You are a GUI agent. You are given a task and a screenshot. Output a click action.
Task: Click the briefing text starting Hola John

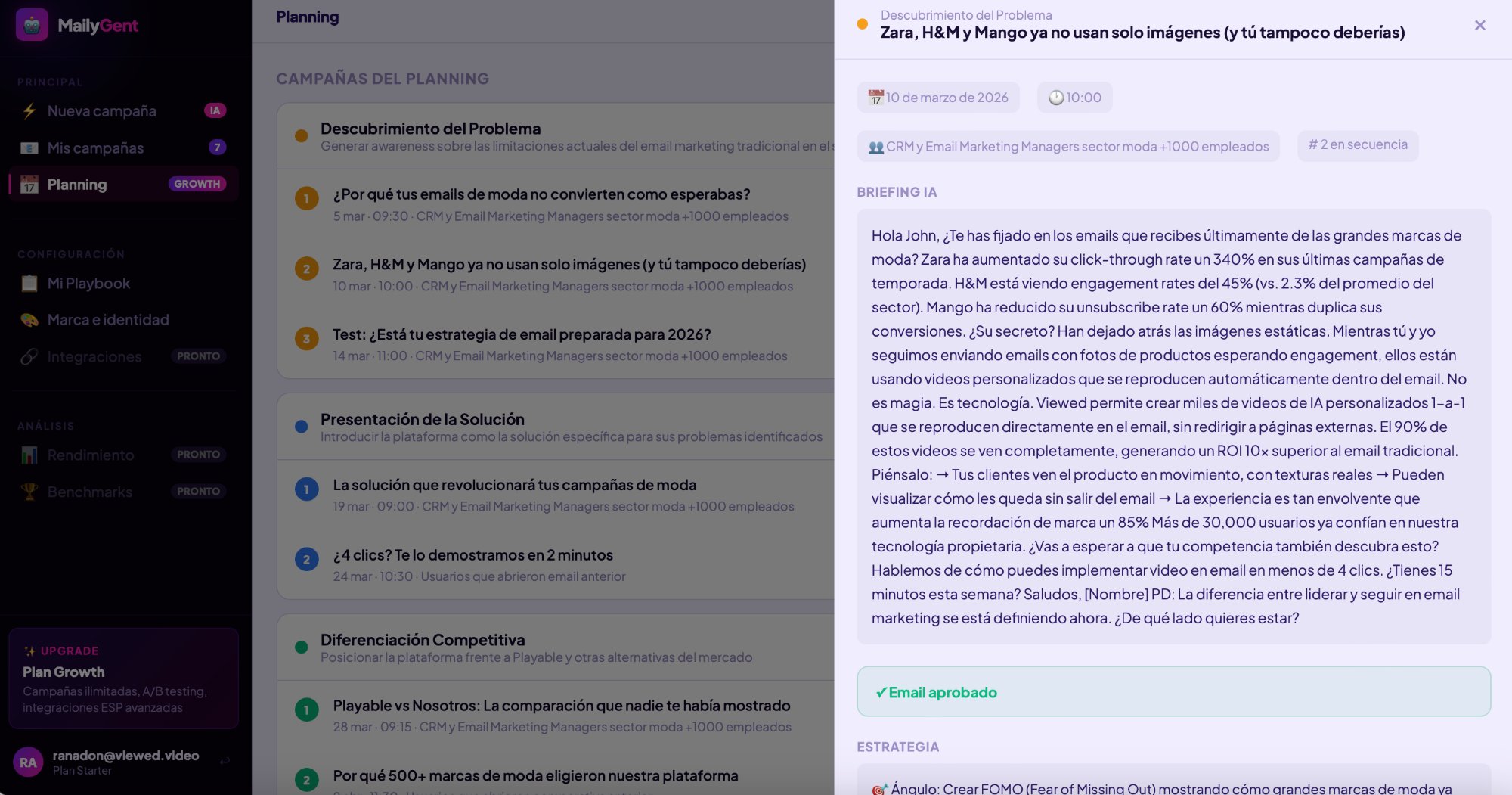(x=1173, y=427)
